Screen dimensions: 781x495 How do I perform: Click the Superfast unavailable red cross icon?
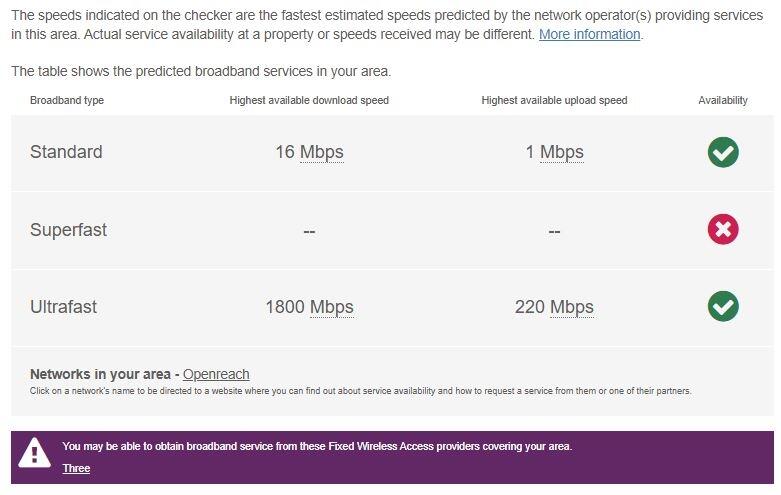(x=723, y=230)
